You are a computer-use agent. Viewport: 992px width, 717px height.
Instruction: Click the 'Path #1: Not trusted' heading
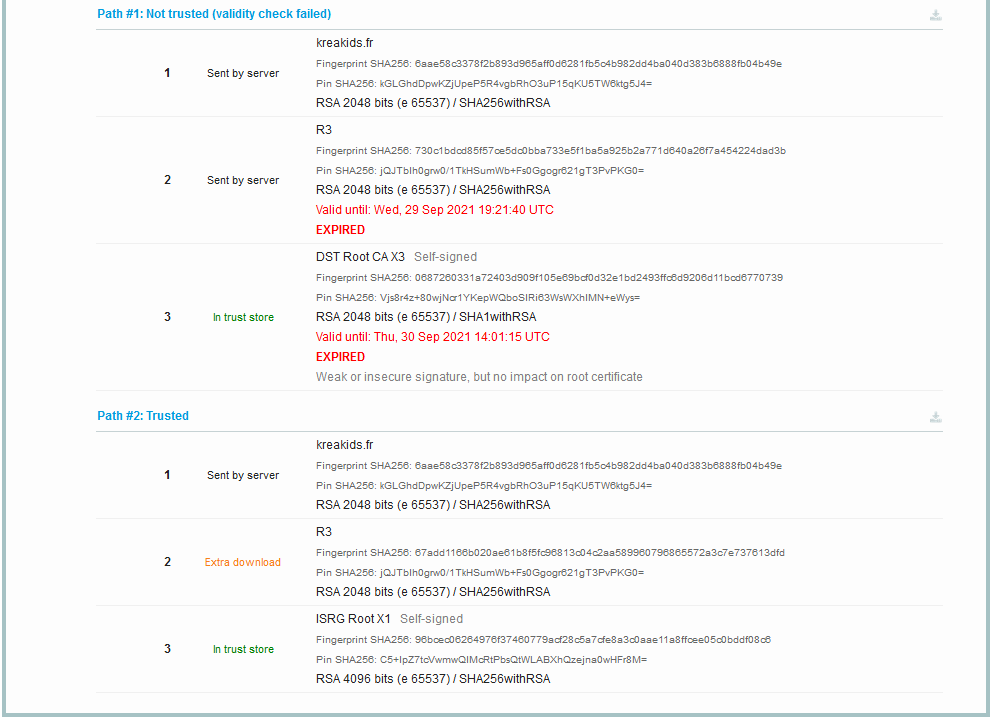(x=214, y=14)
